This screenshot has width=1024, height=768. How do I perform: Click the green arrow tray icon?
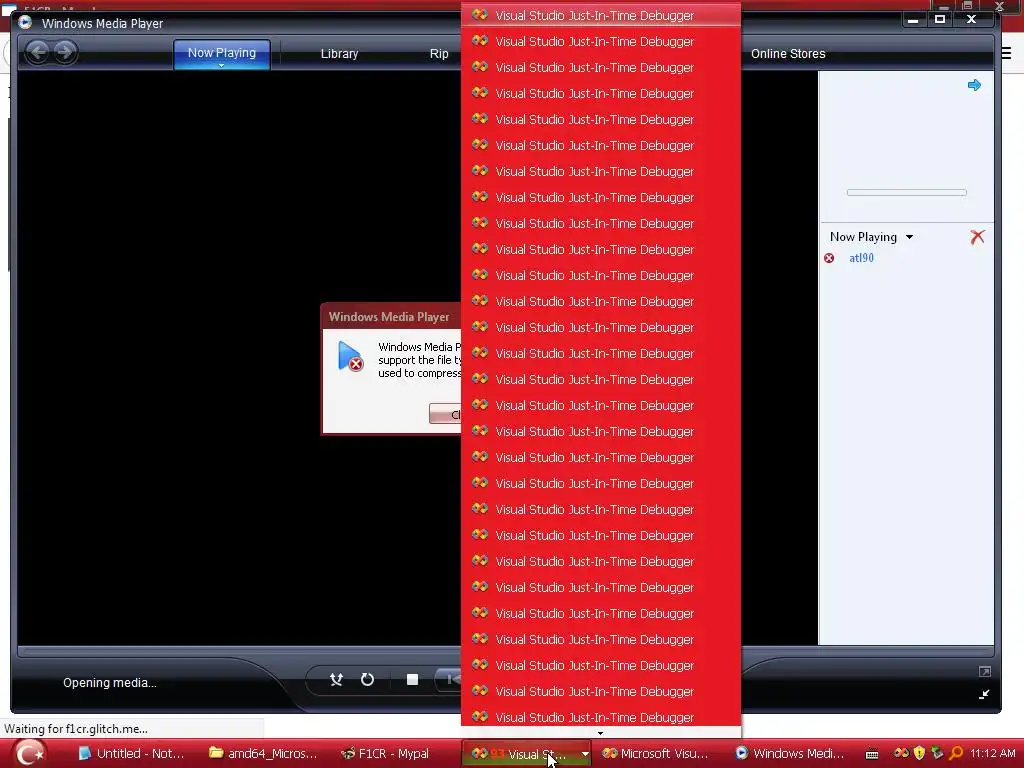[937, 753]
